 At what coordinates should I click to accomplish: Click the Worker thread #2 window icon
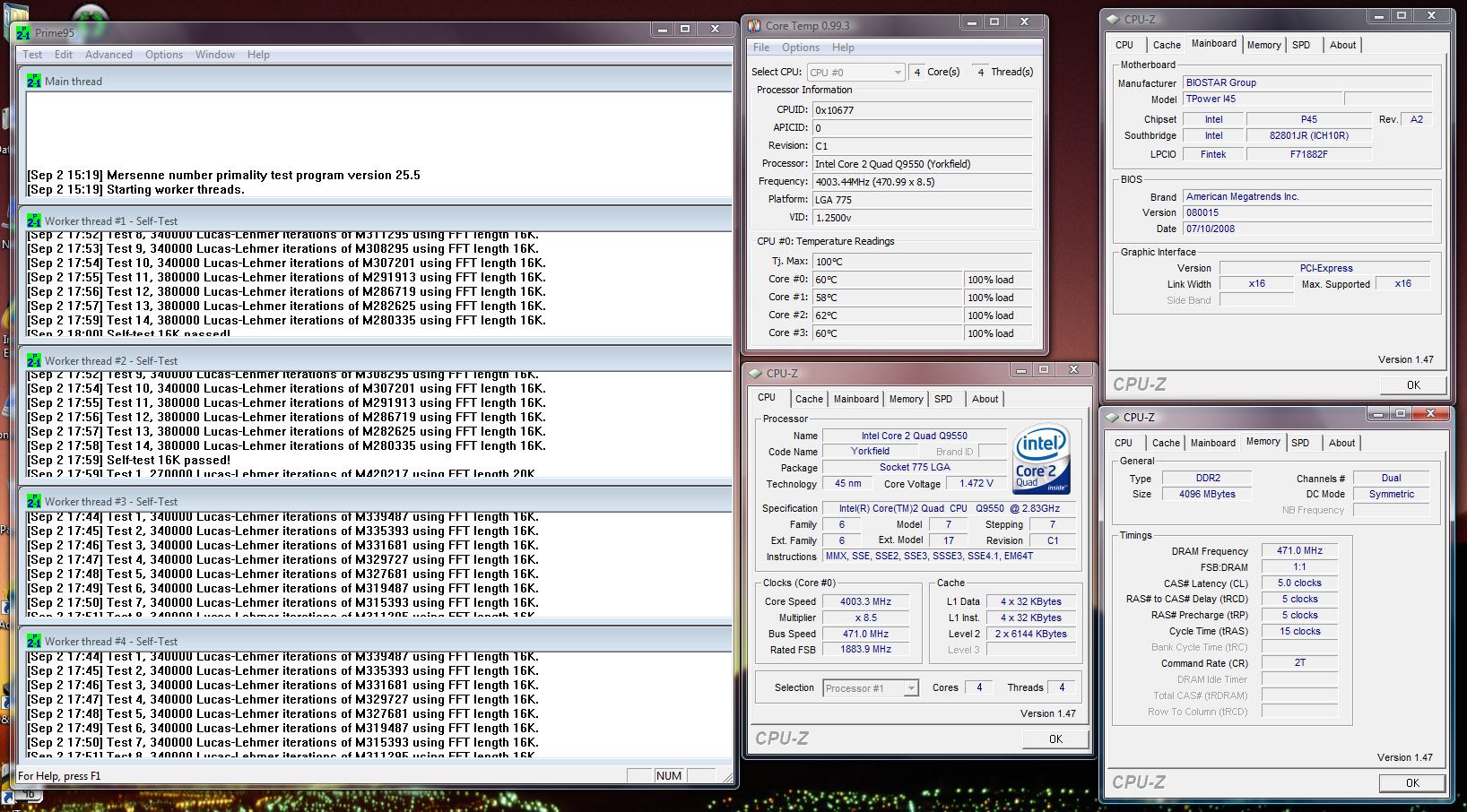[34, 360]
